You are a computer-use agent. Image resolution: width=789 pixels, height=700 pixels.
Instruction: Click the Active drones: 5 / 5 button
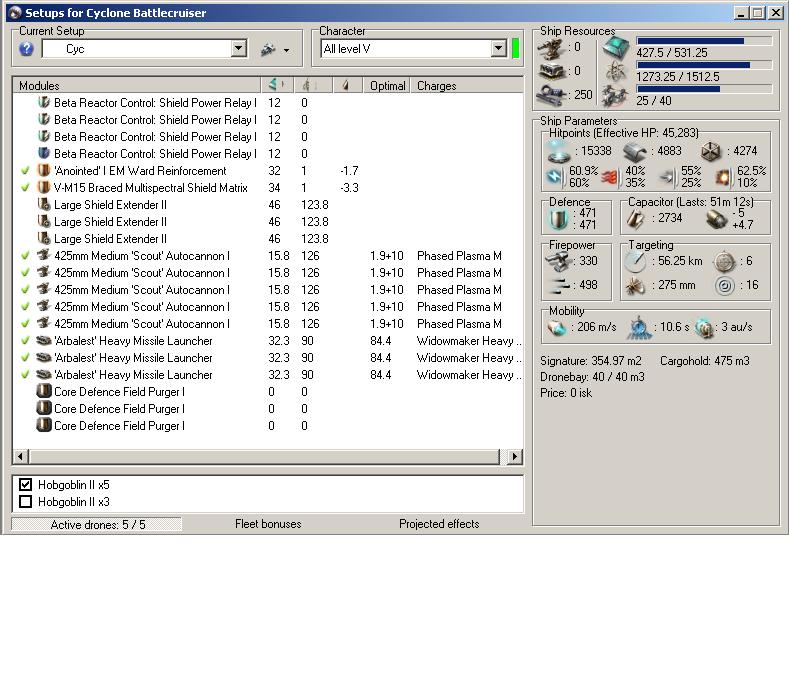point(97,524)
